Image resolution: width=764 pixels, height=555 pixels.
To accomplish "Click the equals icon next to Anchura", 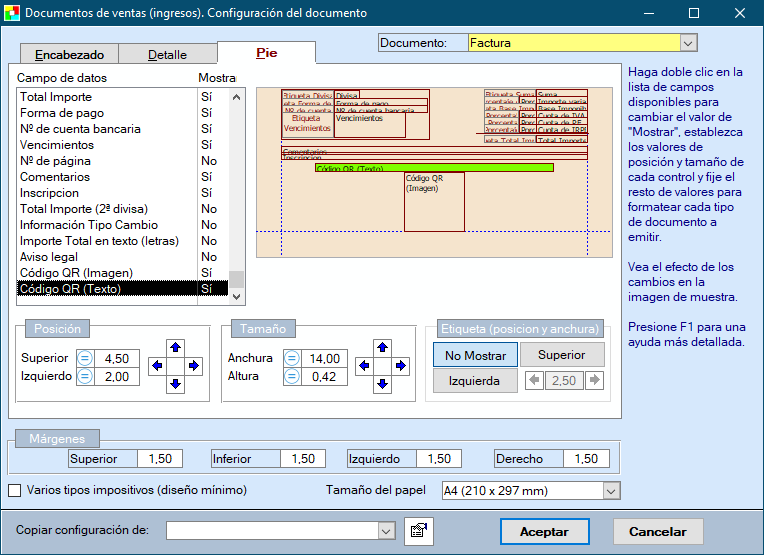I will (290, 358).
